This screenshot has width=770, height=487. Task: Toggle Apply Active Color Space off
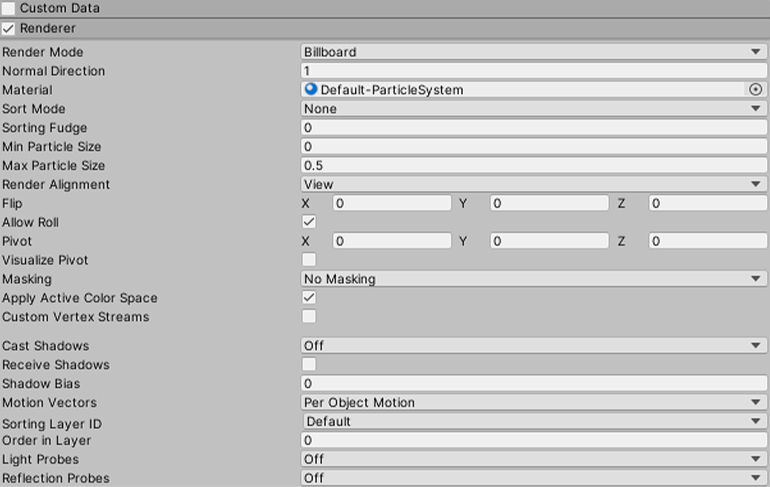coord(309,298)
